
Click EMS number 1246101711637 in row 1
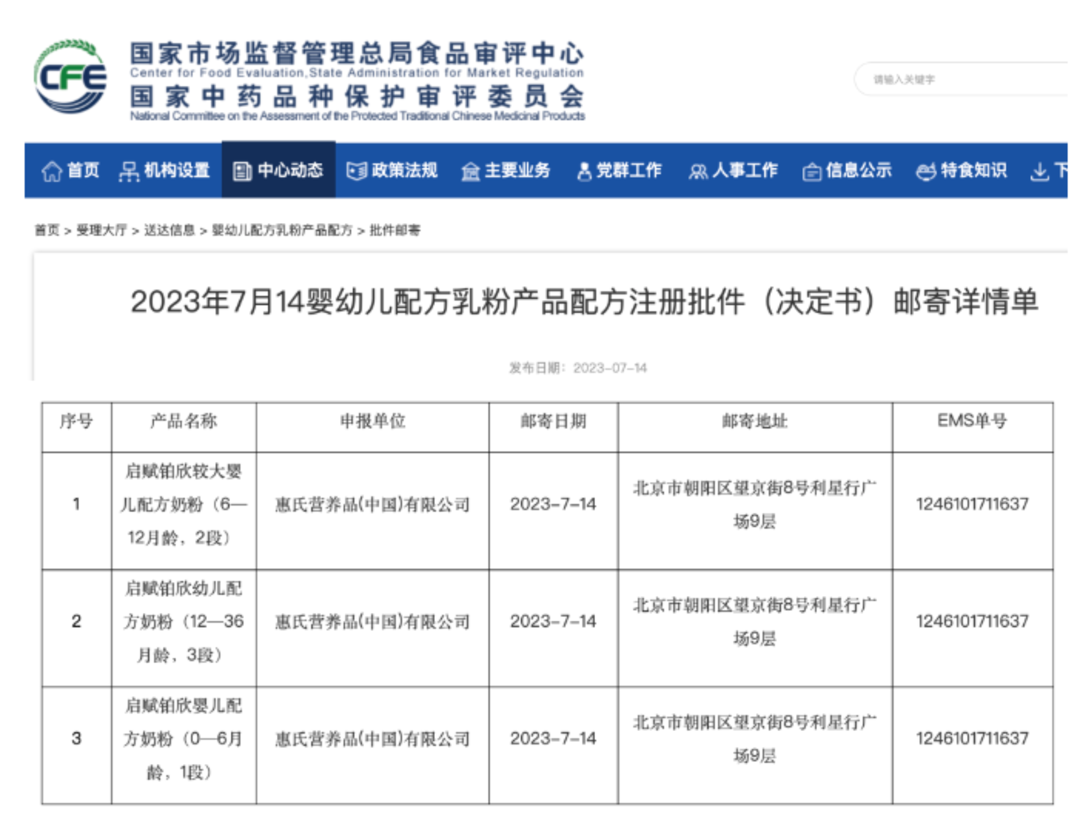tap(972, 504)
